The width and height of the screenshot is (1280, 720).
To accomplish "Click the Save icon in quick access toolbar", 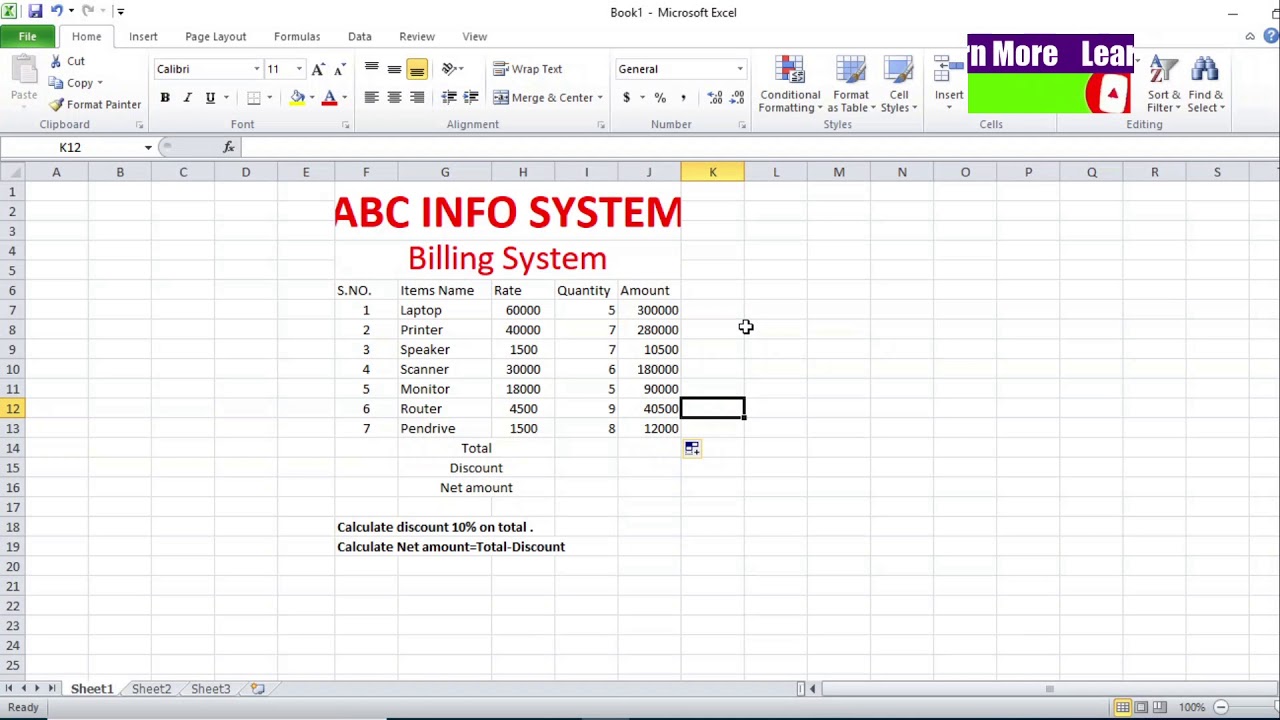I will tap(35, 11).
